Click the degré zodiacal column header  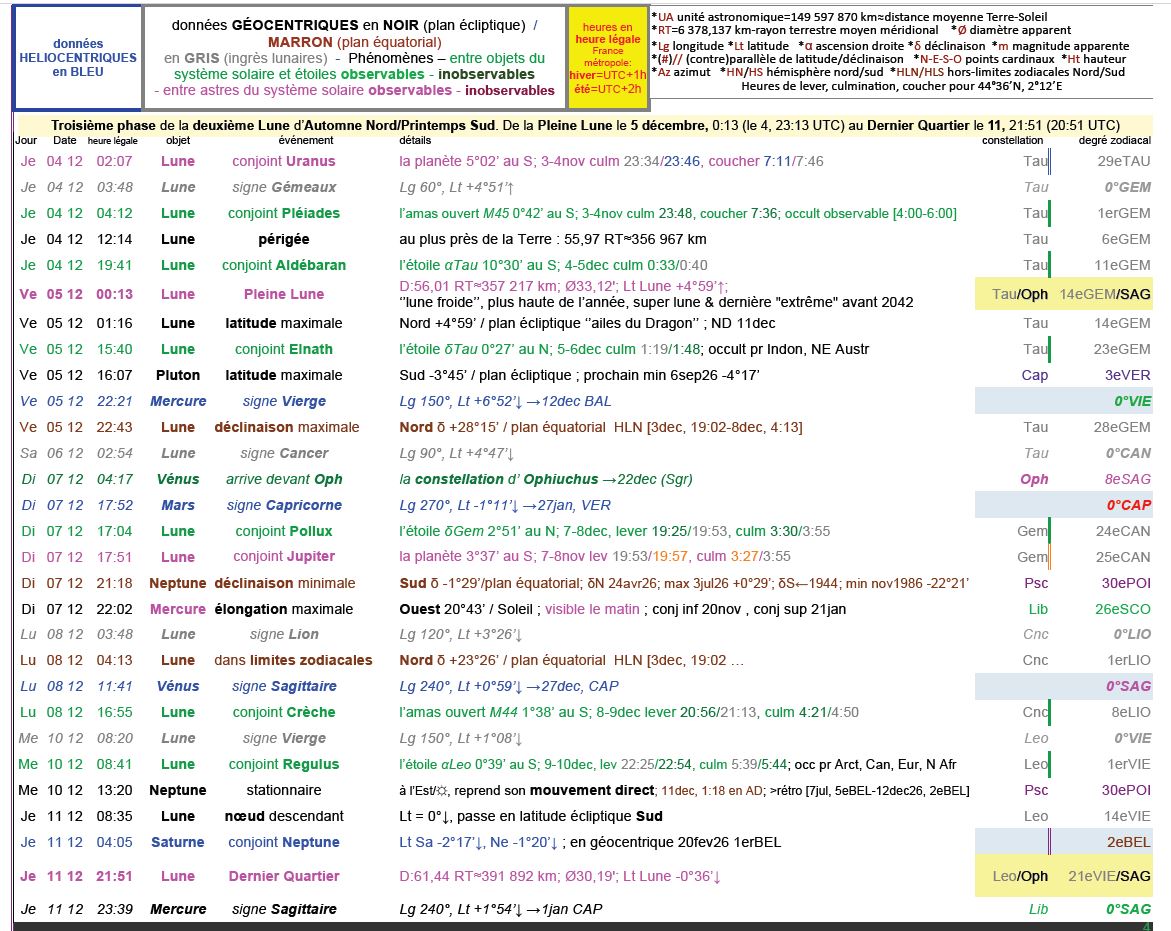pos(1113,141)
